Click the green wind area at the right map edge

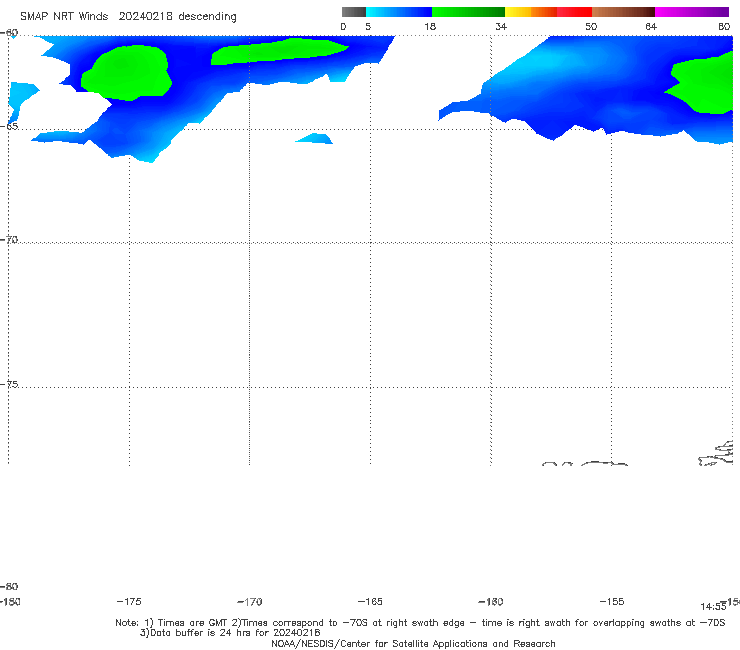coord(701,83)
